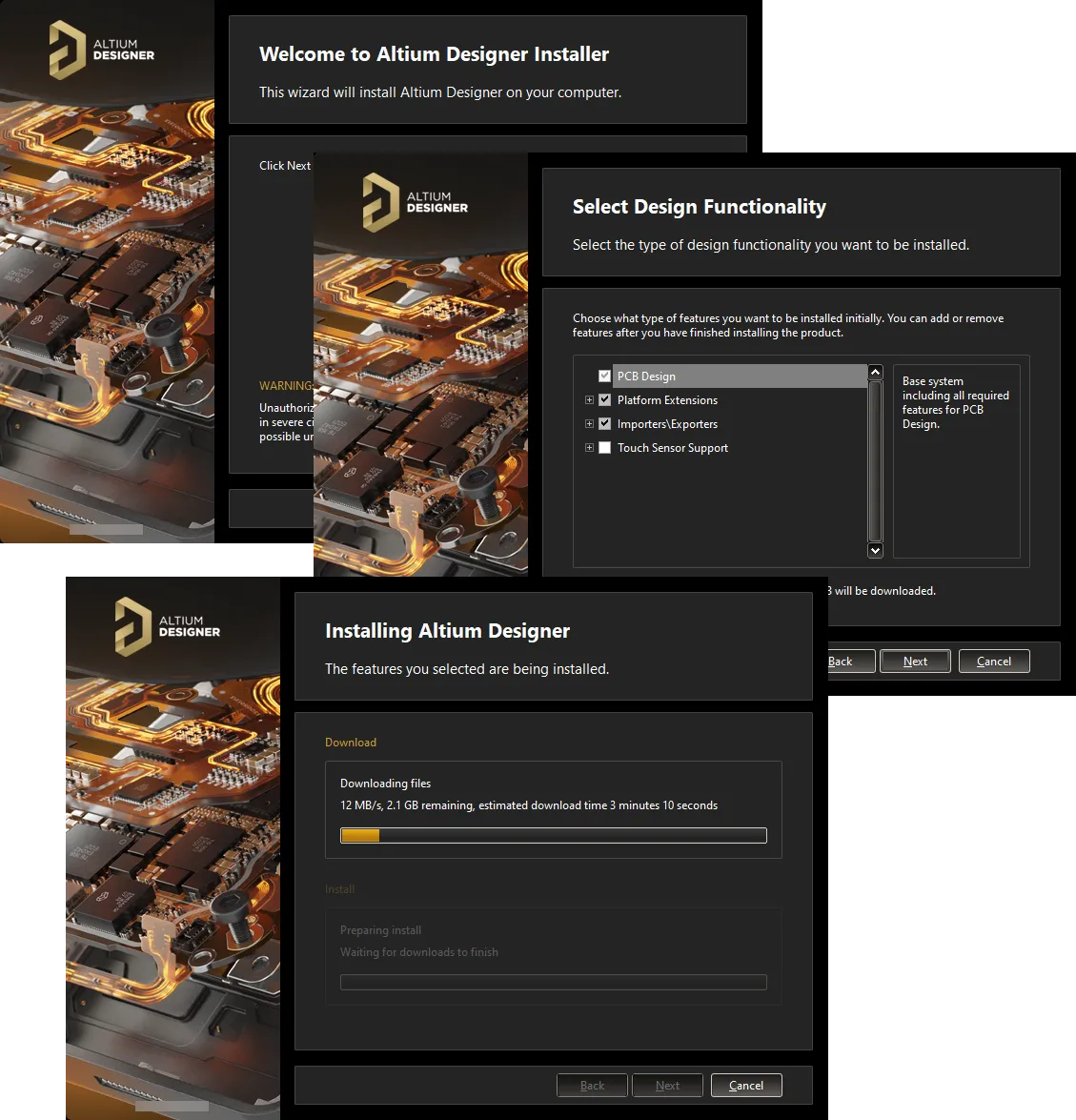1076x1120 pixels.
Task: Click "The features you selected are being installed."
Action: (x=467, y=669)
